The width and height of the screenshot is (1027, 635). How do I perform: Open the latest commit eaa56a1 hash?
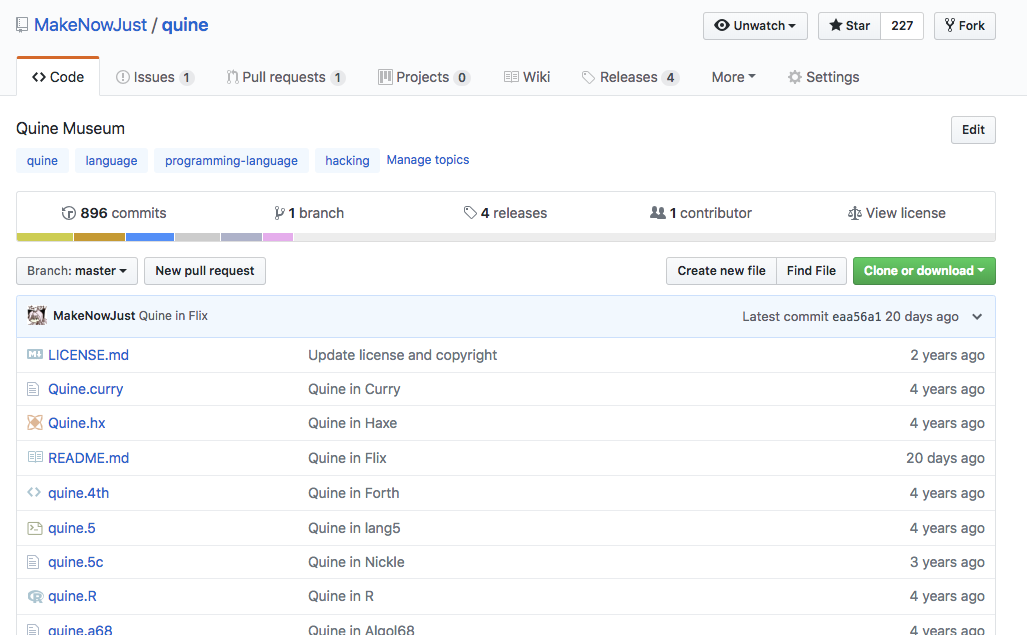pos(857,317)
